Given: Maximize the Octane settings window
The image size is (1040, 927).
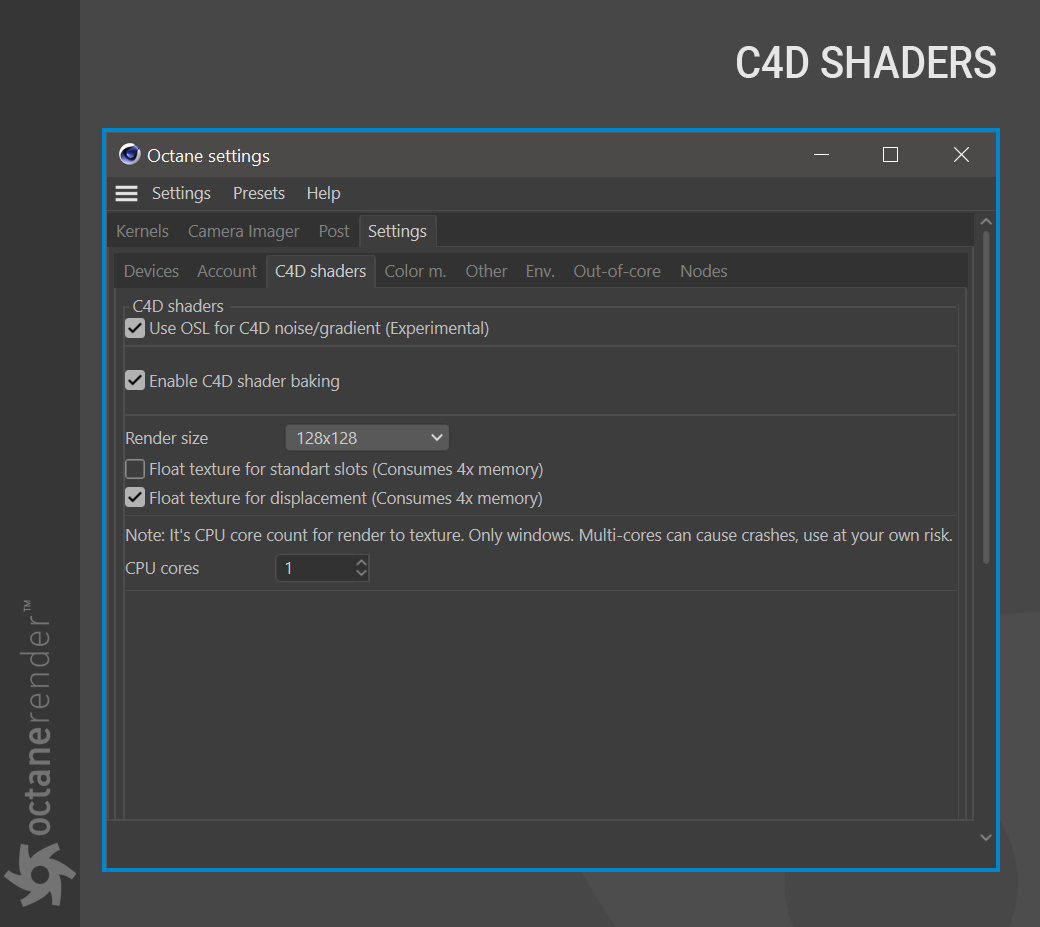Looking at the screenshot, I should coord(890,154).
